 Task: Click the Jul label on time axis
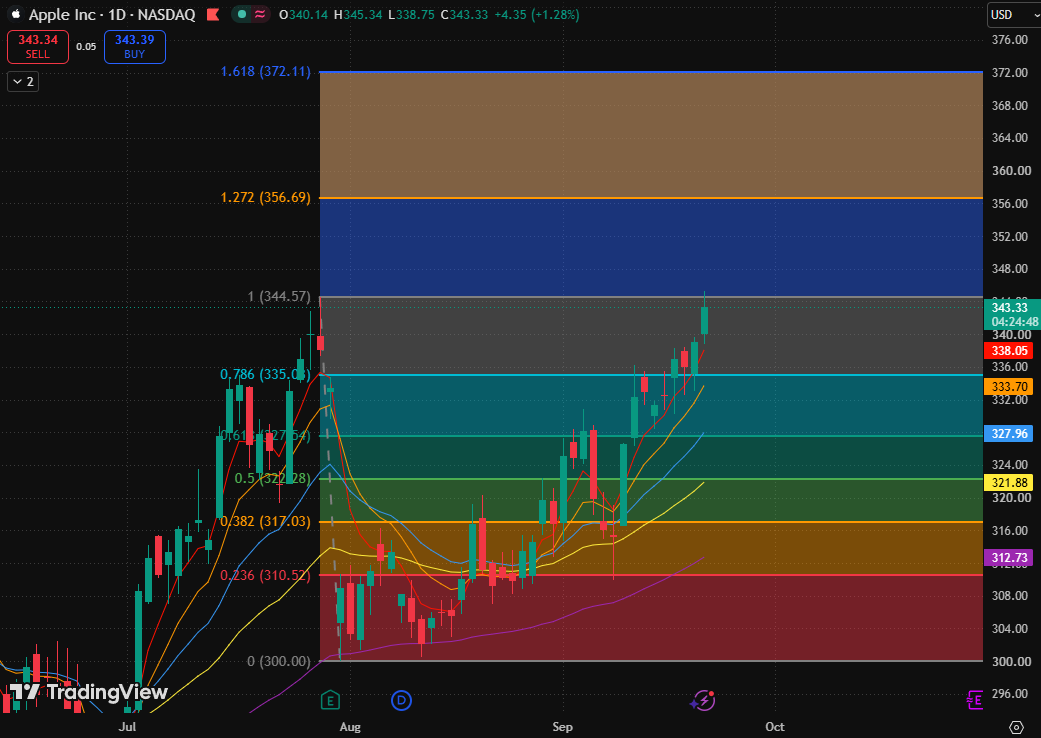[127, 727]
